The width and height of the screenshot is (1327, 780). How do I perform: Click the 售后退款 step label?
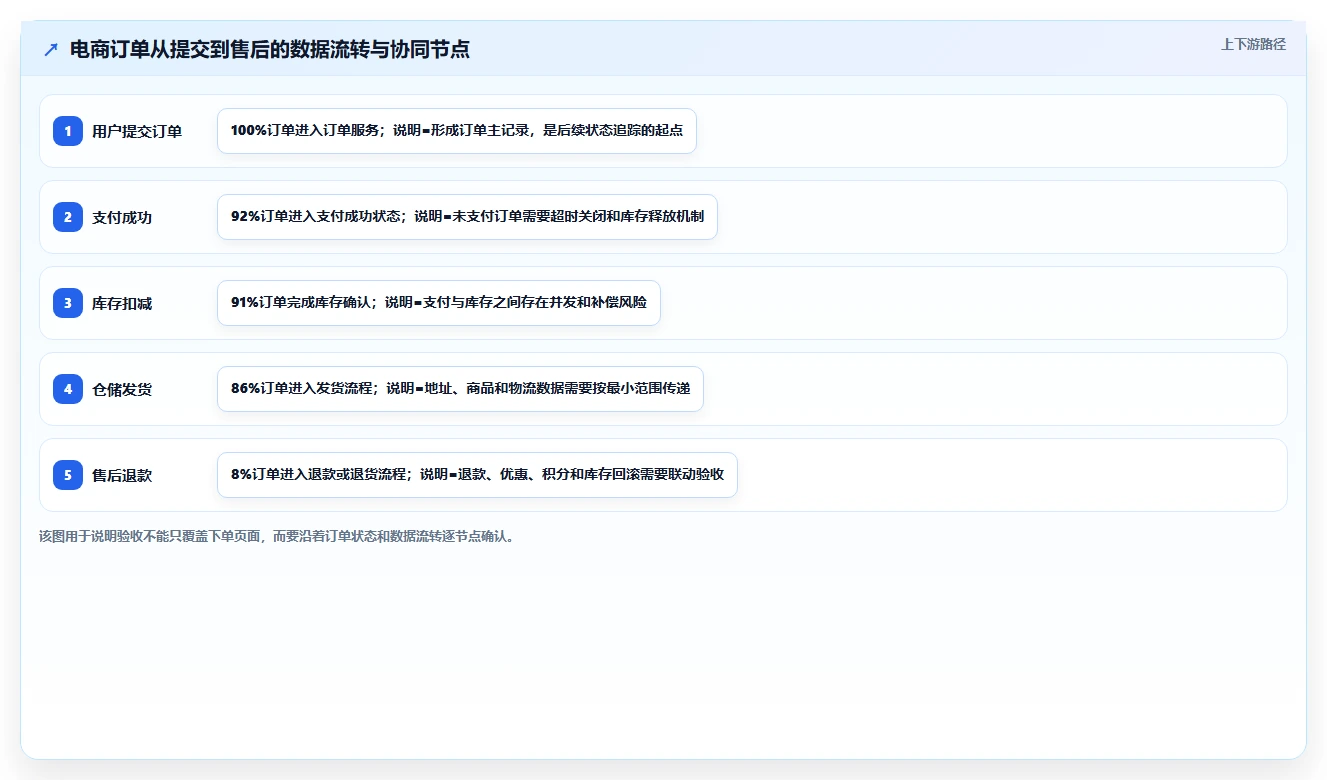pyautogui.click(x=122, y=475)
